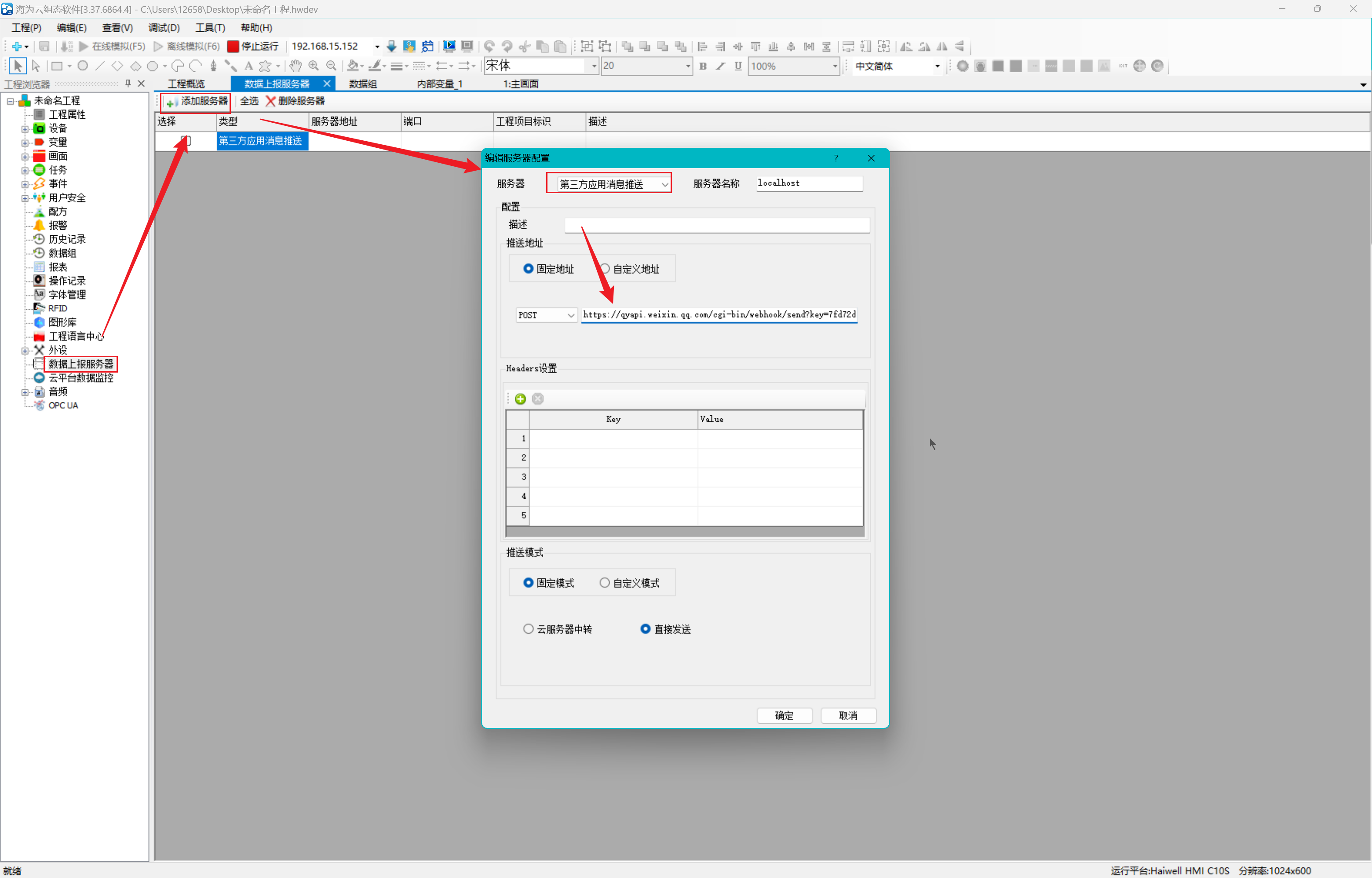The width and height of the screenshot is (1372, 878).
Task: Click the Underline formatting icon
Action: click(x=738, y=66)
